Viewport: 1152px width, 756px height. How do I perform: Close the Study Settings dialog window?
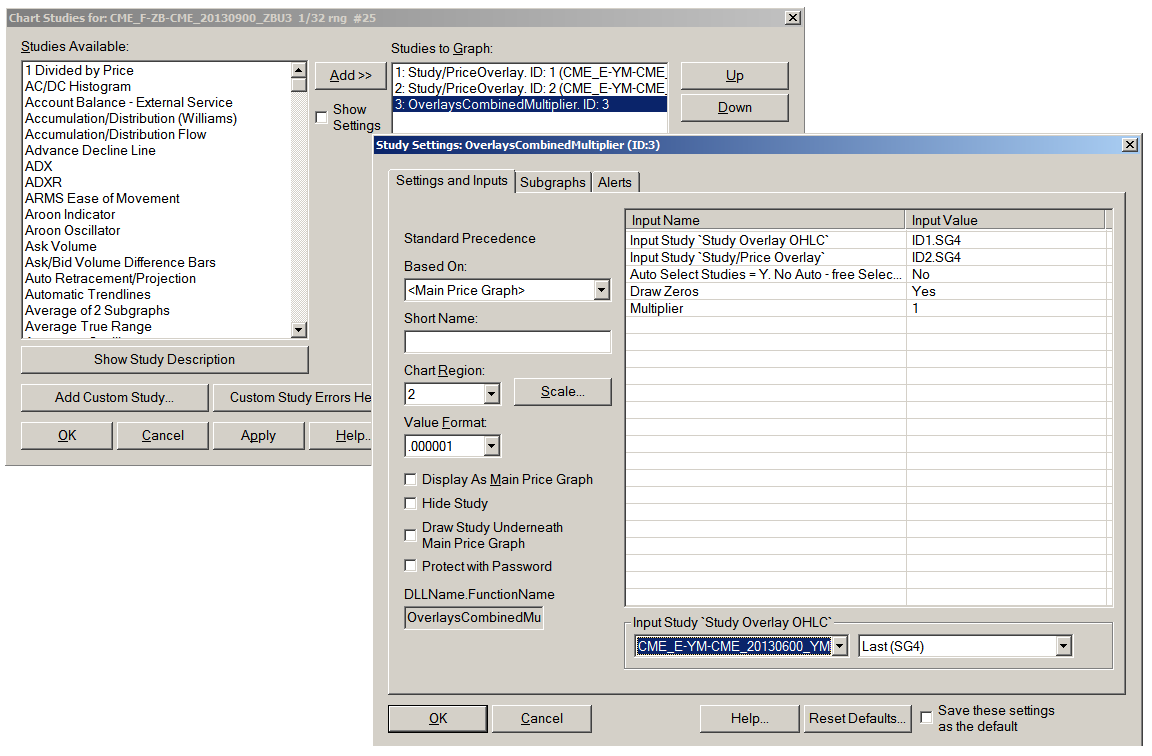(1130, 145)
